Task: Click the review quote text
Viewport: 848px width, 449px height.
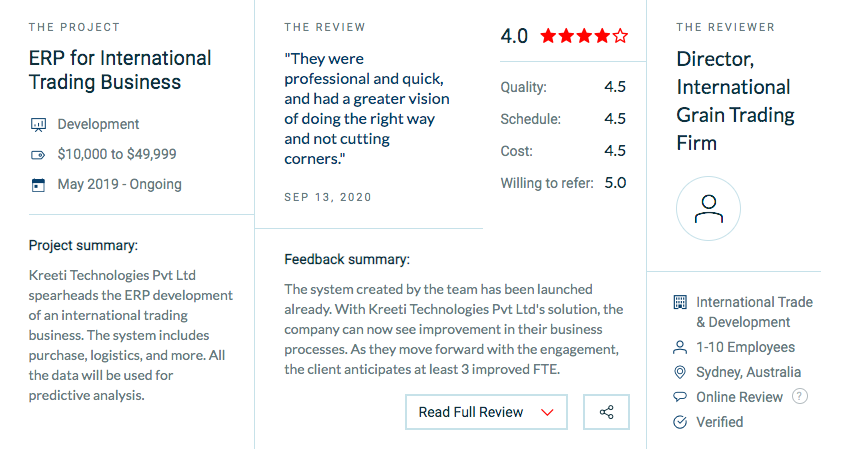Action: [x=367, y=109]
